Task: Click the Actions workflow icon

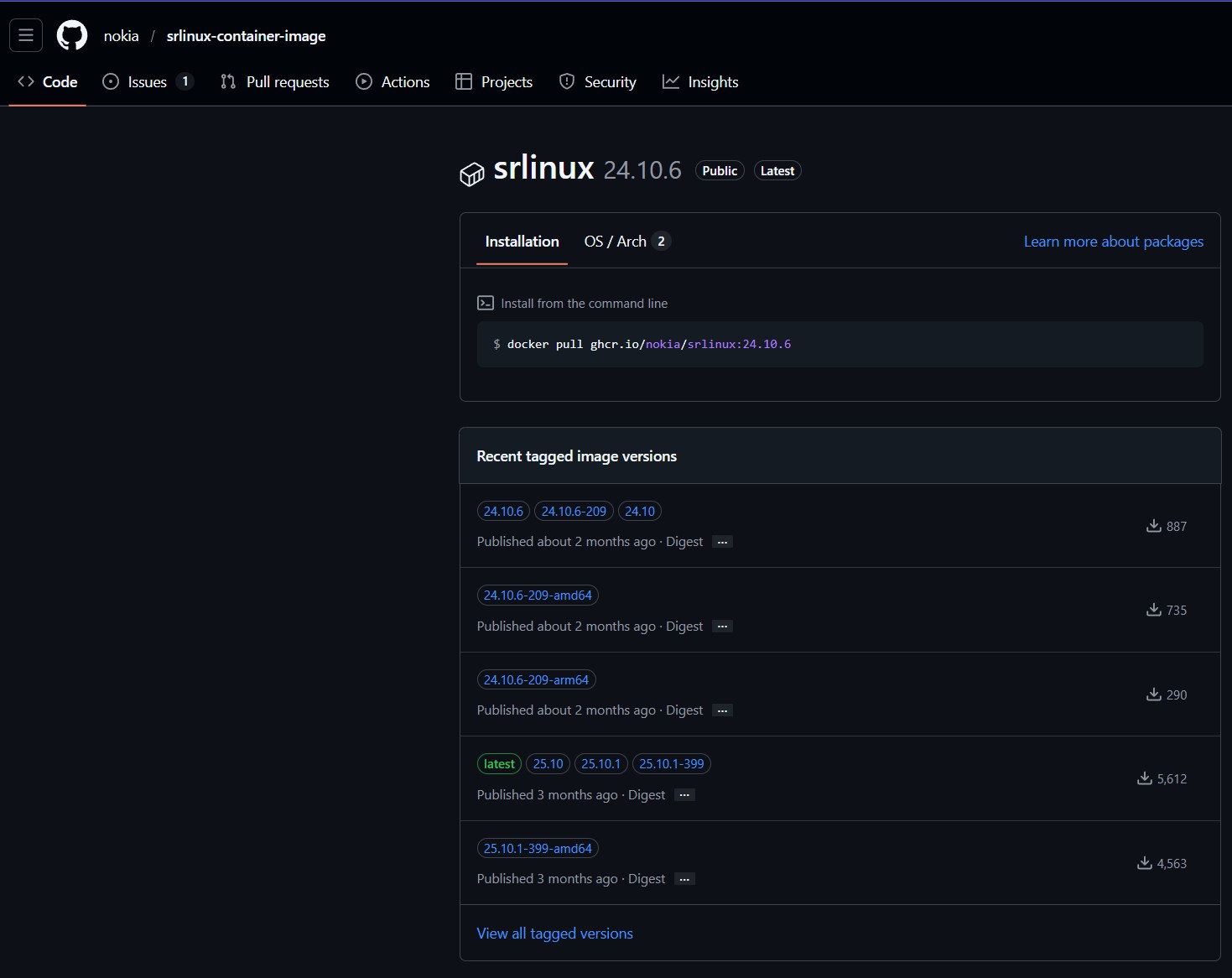Action: (363, 81)
